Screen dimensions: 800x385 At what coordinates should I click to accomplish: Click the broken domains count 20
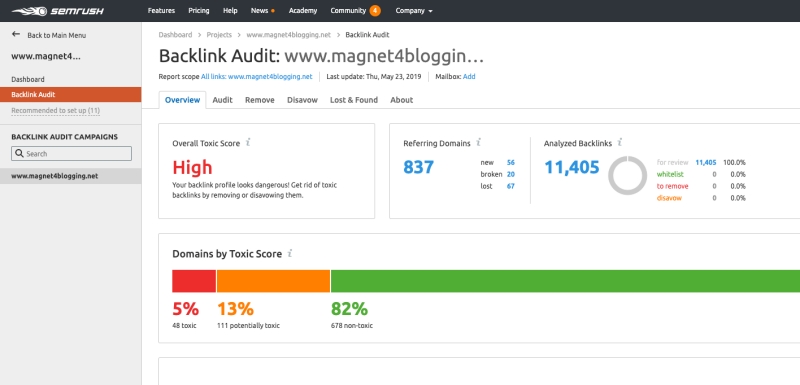coord(511,174)
